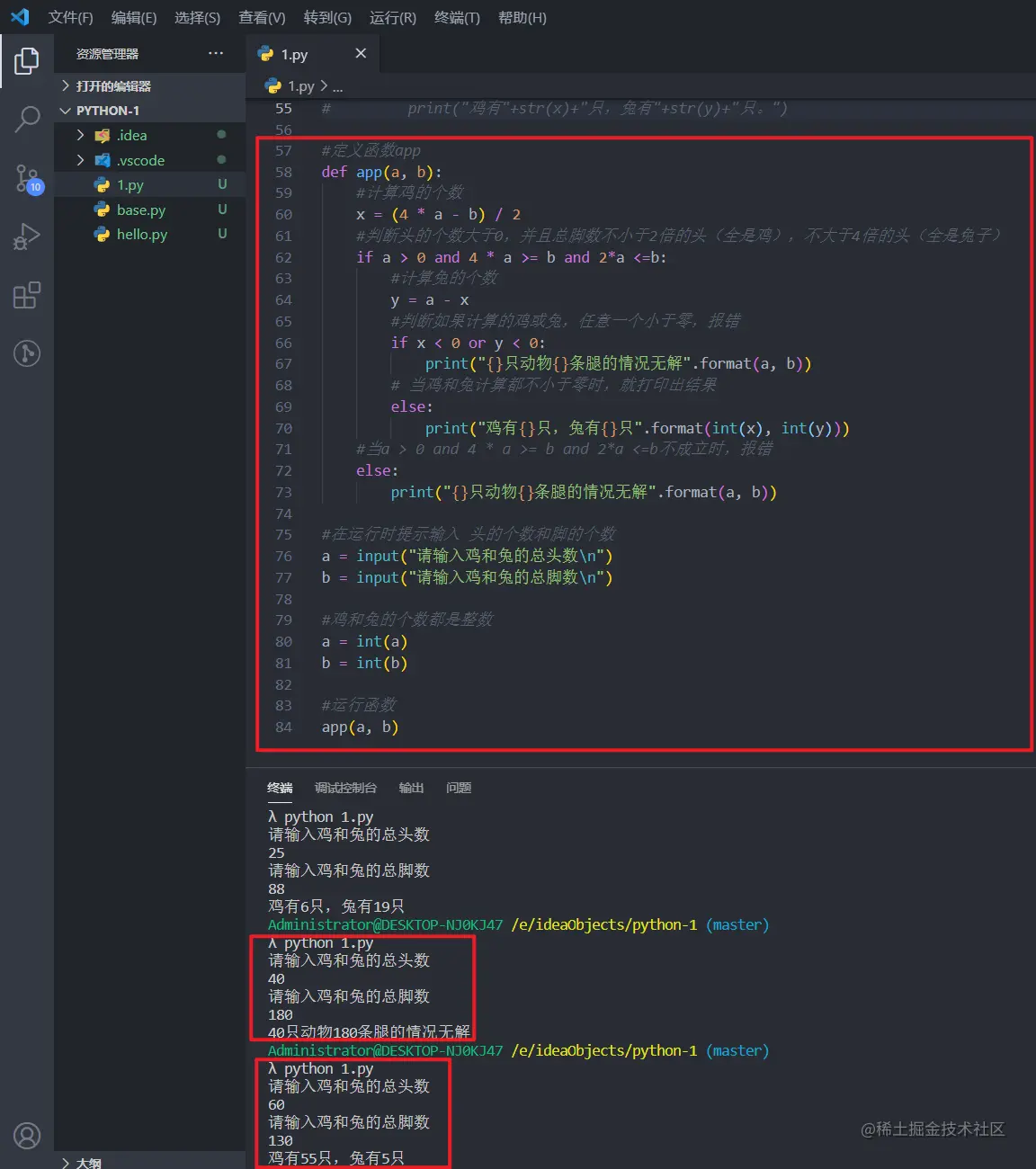This screenshot has height=1169, width=1036.
Task: Open the Search view in activity bar
Action: coord(27,119)
